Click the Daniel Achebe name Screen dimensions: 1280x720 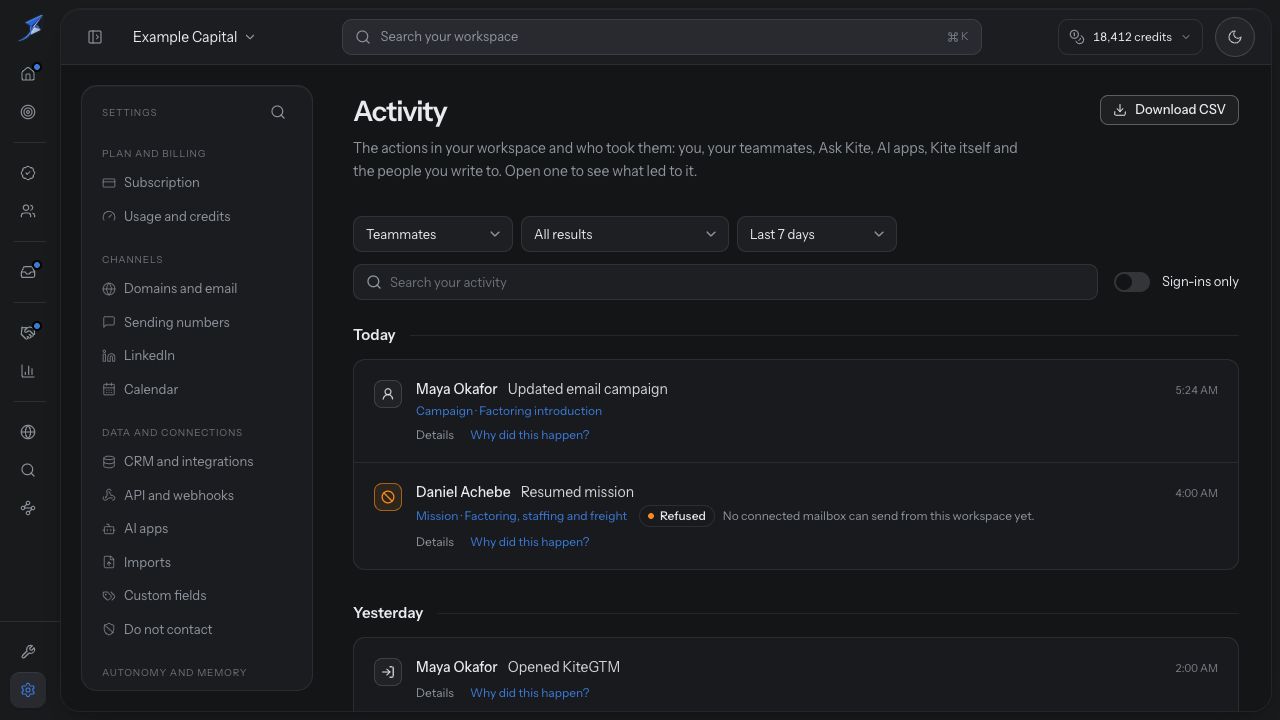coord(463,492)
